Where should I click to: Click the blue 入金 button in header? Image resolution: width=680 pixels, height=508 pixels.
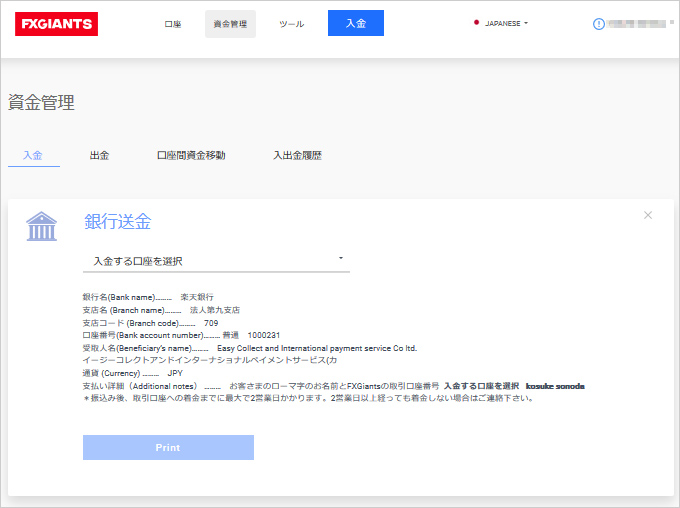(x=356, y=23)
